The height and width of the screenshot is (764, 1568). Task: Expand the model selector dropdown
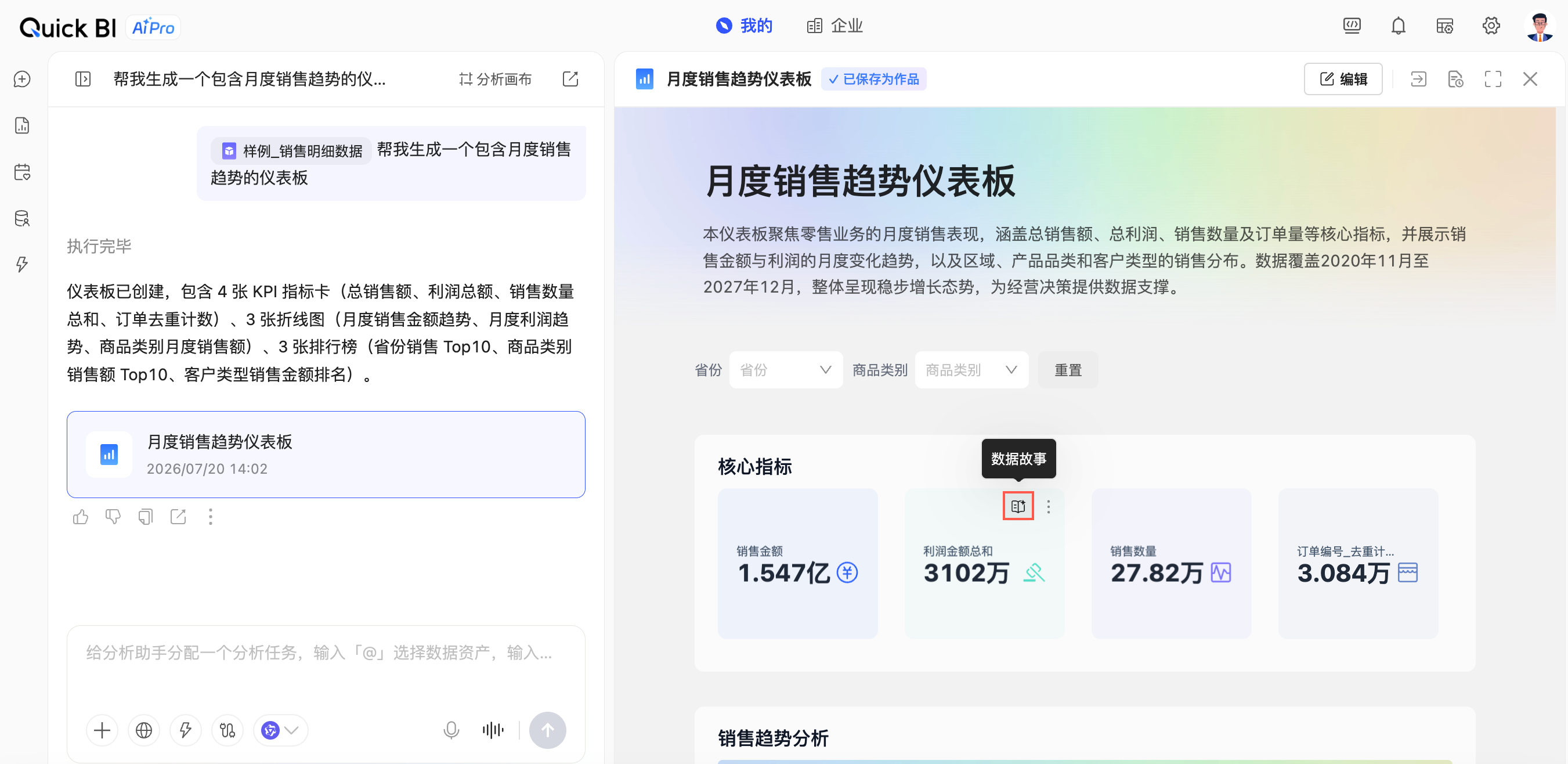[x=280, y=730]
